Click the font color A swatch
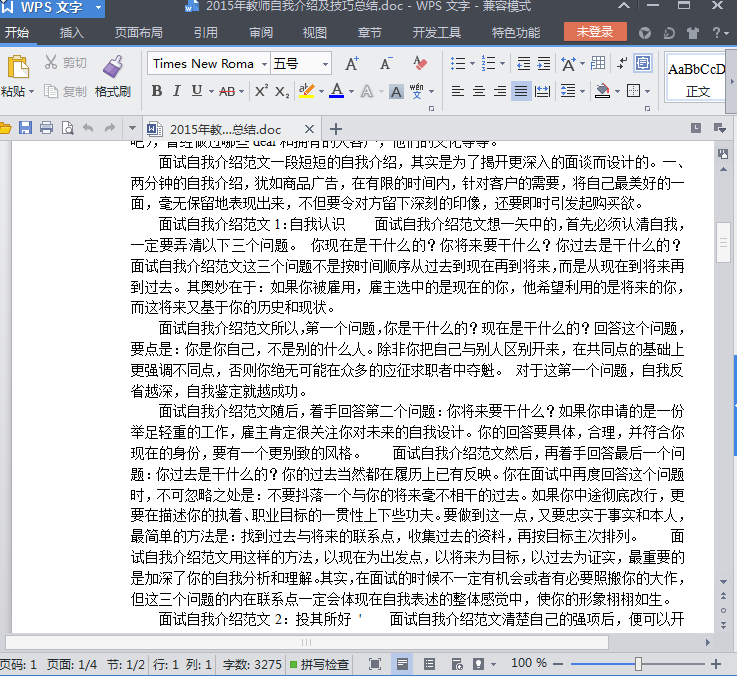 point(337,91)
